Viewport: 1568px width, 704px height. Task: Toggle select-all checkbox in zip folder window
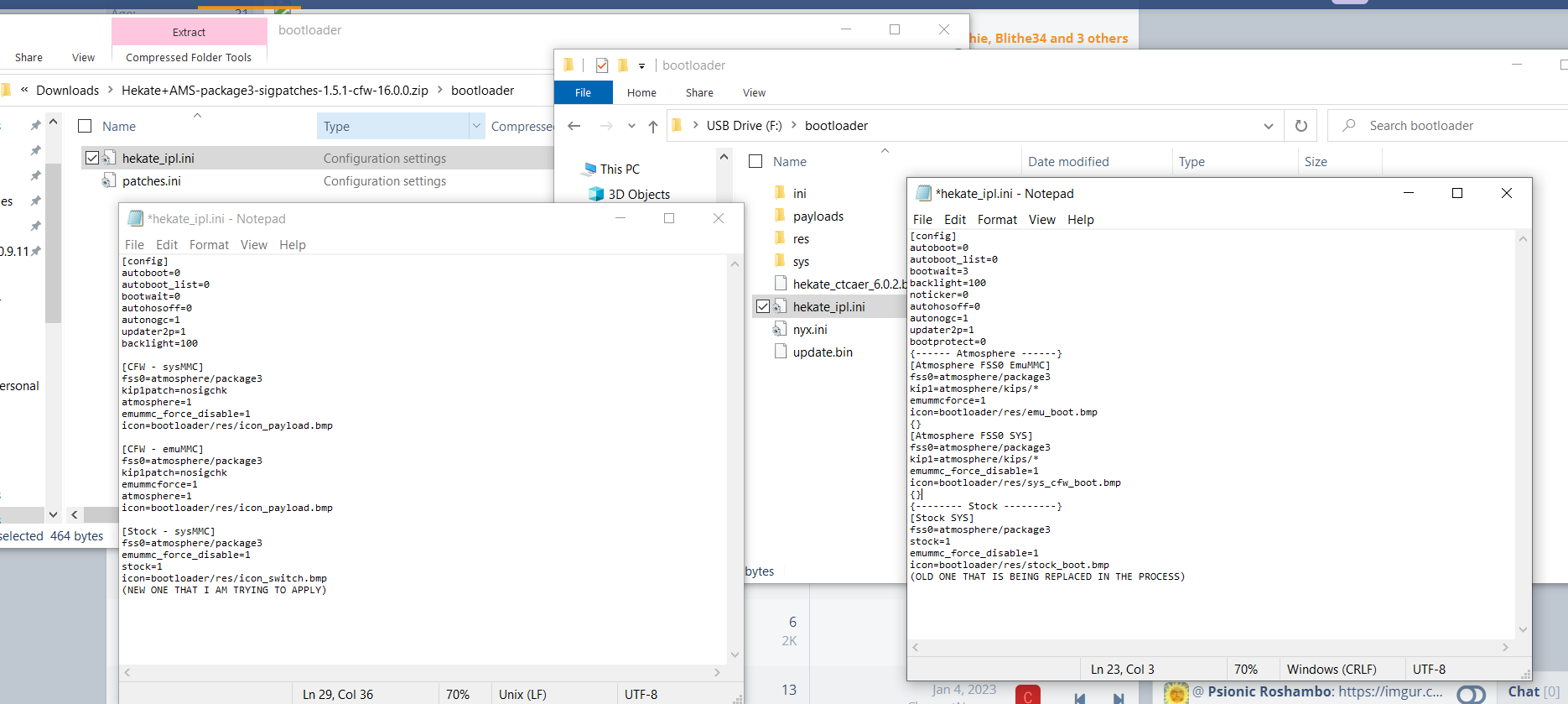pyautogui.click(x=85, y=126)
